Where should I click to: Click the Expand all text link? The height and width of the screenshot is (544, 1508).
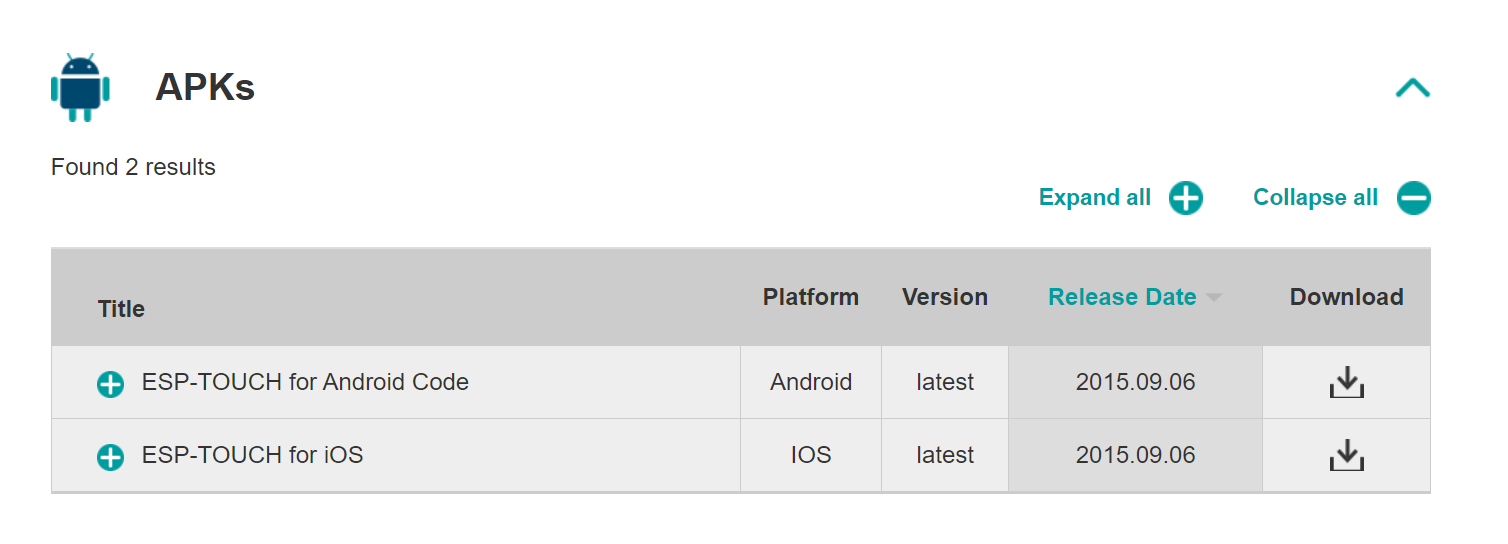coord(1095,198)
